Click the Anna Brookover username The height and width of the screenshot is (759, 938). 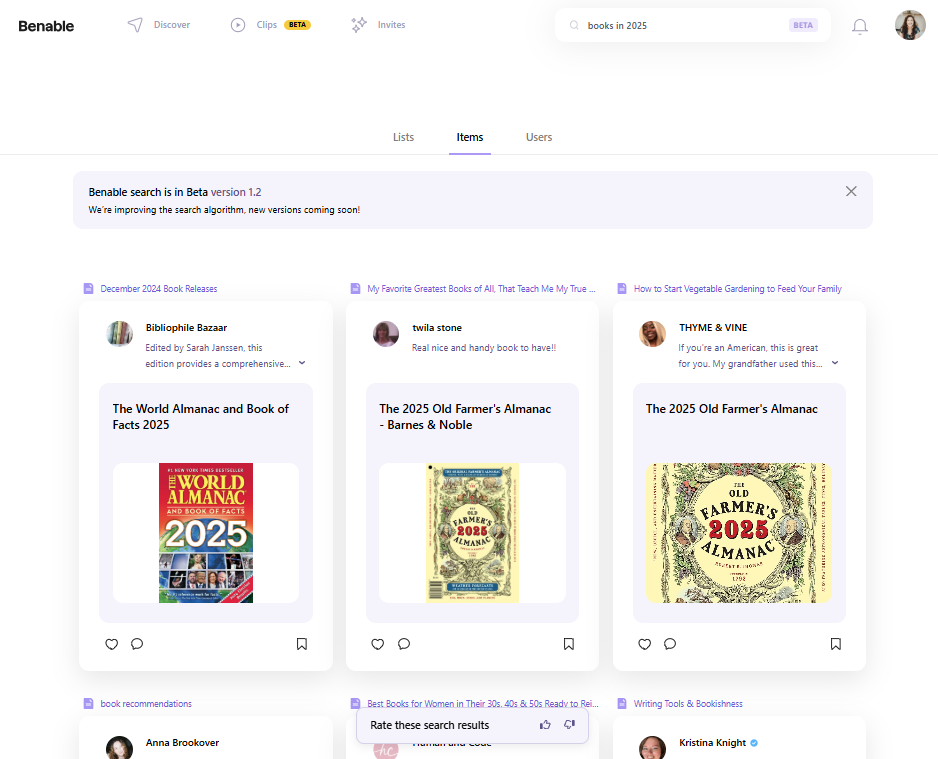click(x=182, y=743)
